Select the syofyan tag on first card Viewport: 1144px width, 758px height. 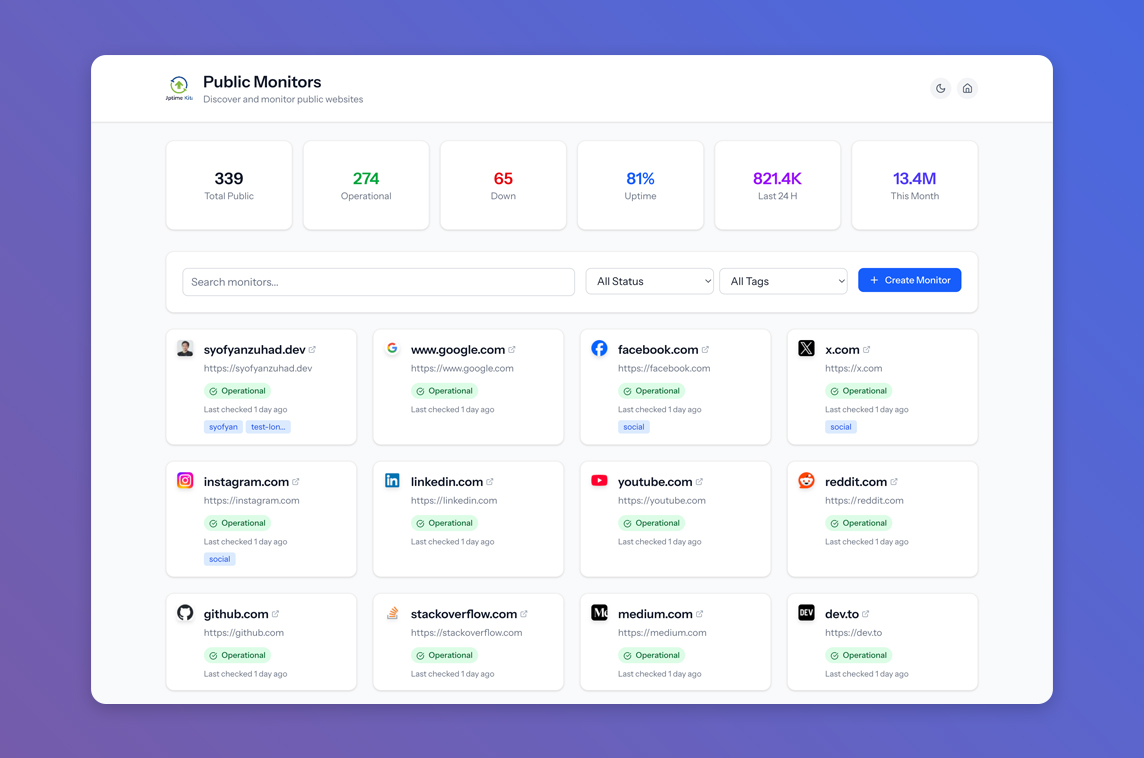tap(223, 427)
